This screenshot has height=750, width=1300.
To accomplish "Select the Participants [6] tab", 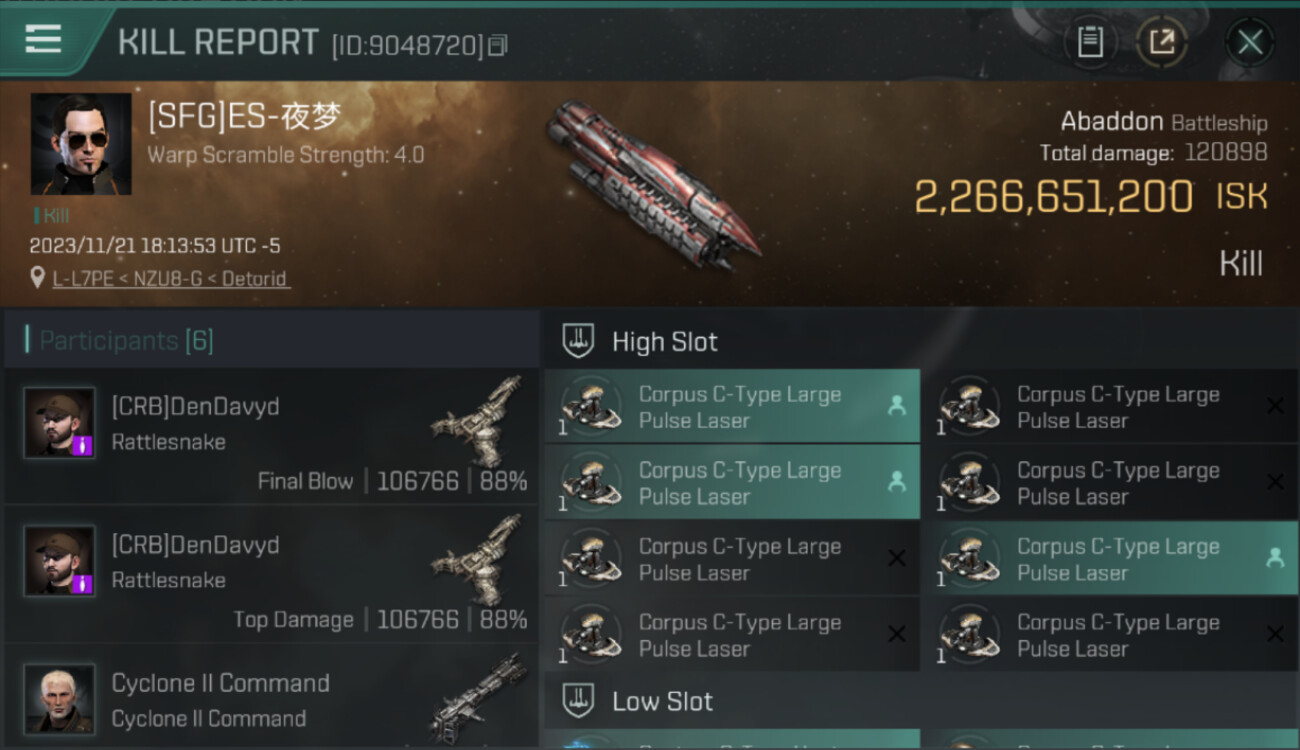I will (126, 341).
